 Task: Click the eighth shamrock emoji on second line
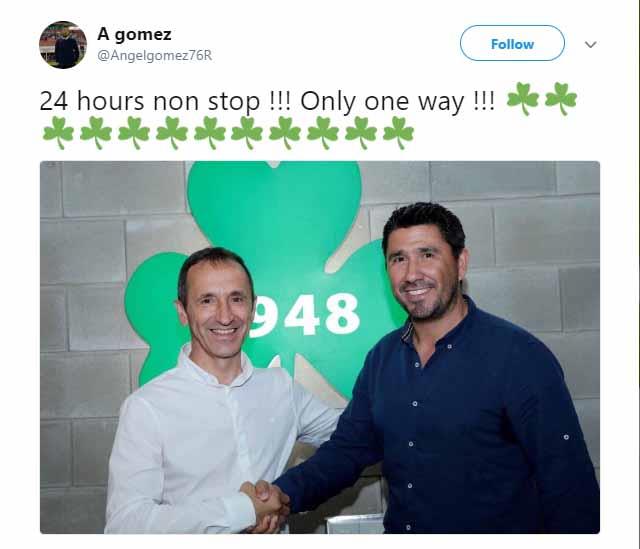[x=323, y=133]
